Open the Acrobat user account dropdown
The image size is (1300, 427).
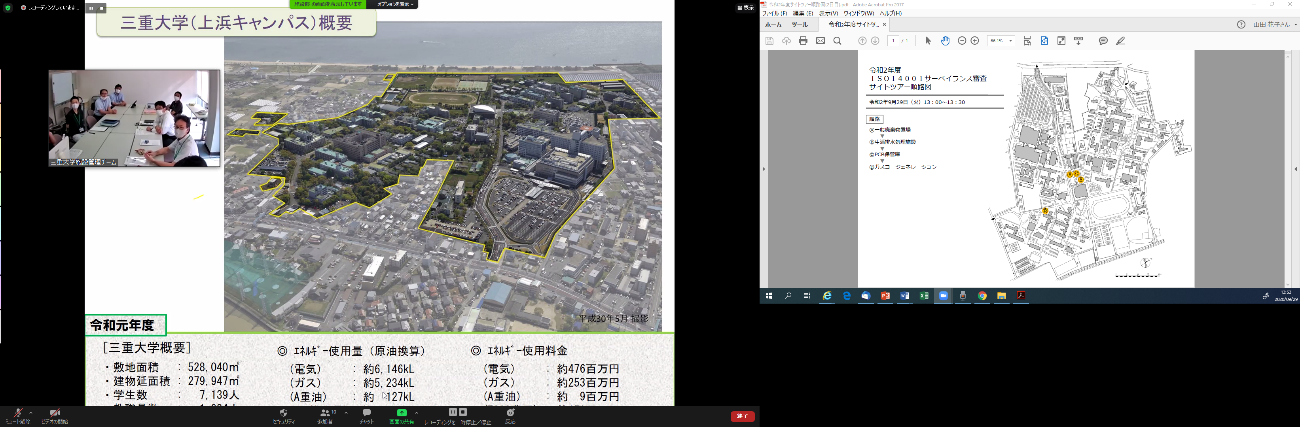click(x=1275, y=24)
